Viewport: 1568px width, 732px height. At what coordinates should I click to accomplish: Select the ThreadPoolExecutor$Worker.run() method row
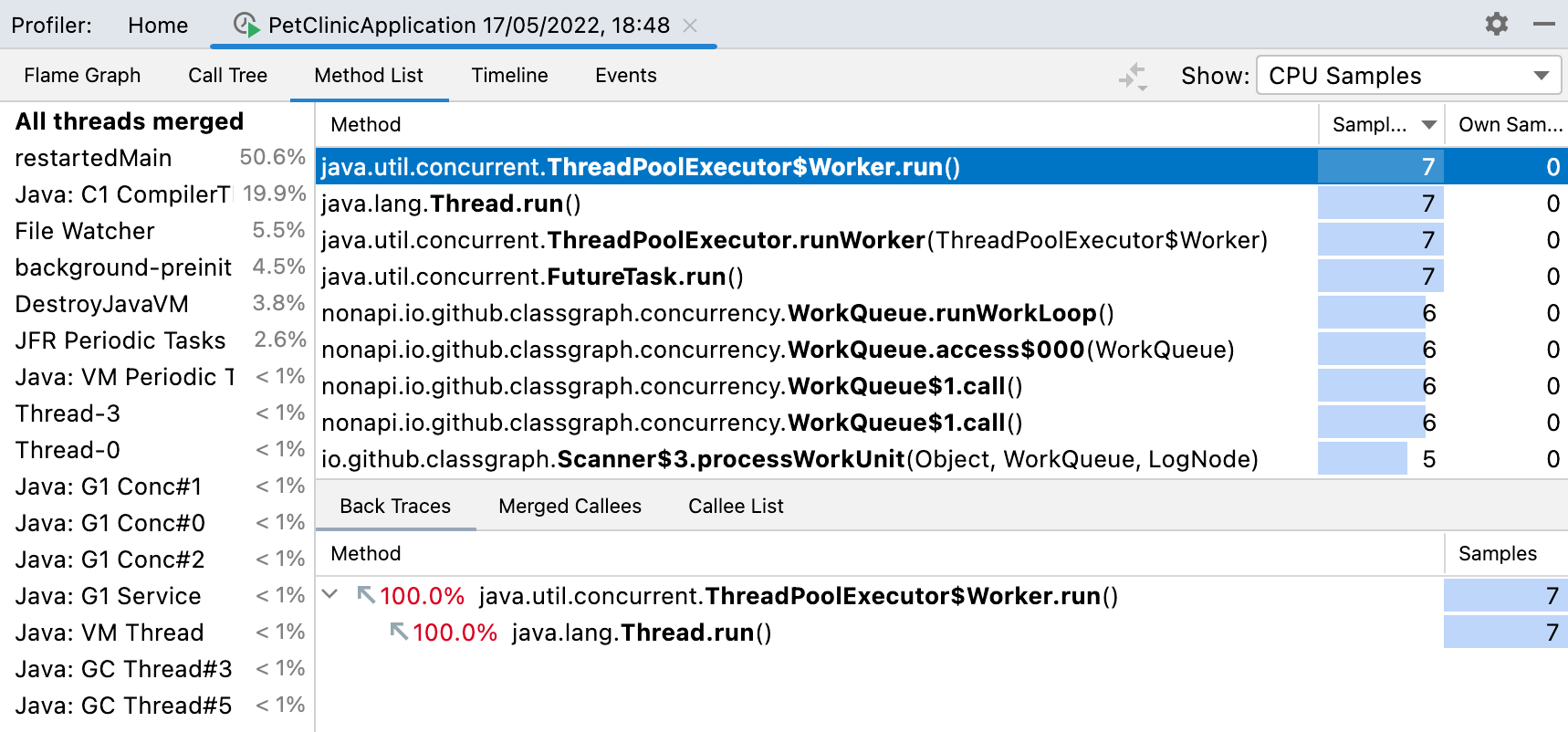(942, 167)
